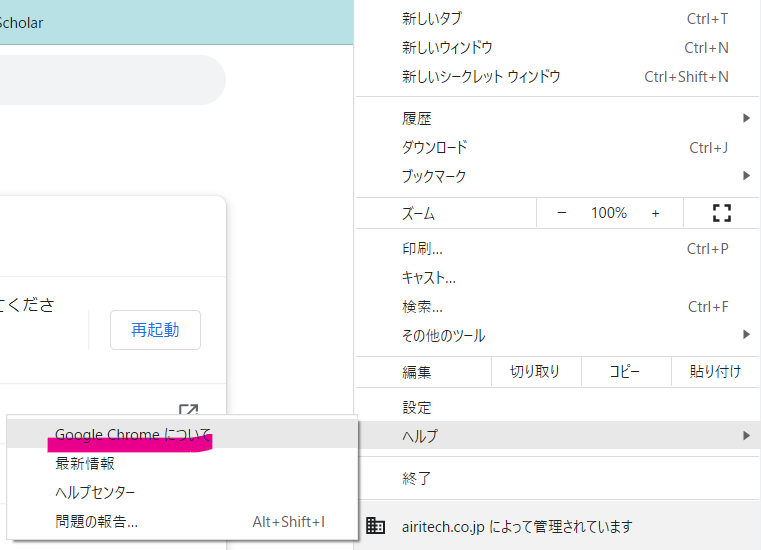Open the ダウンロード downloads entry

pyautogui.click(x=557, y=148)
